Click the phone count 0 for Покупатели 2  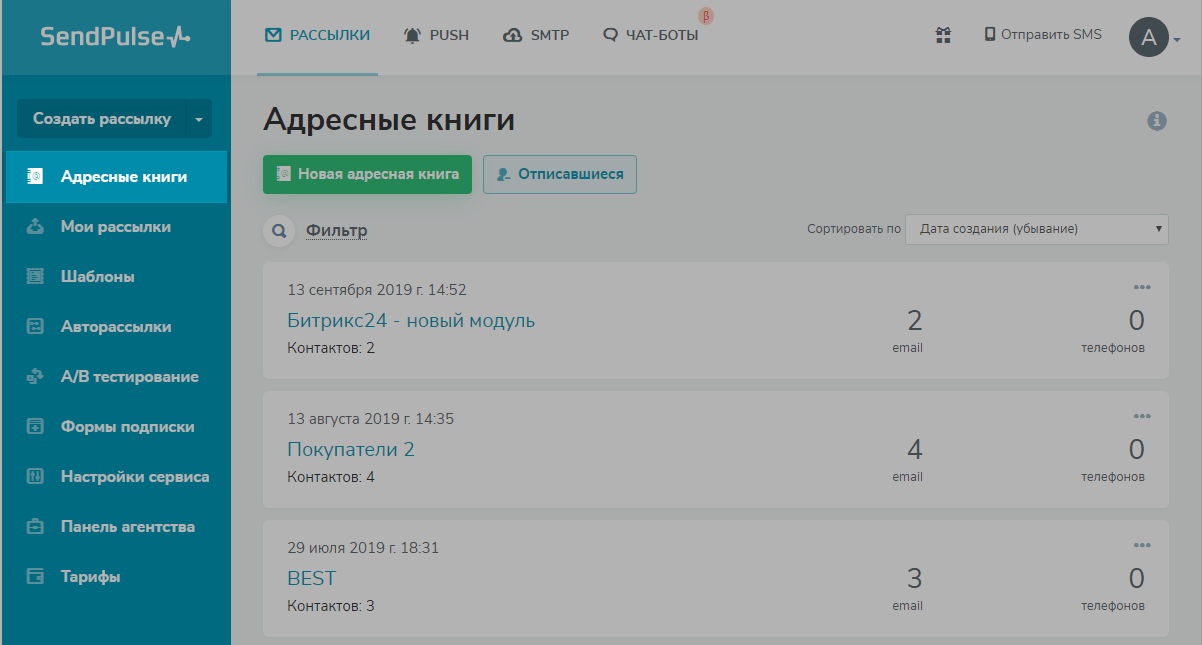1136,449
